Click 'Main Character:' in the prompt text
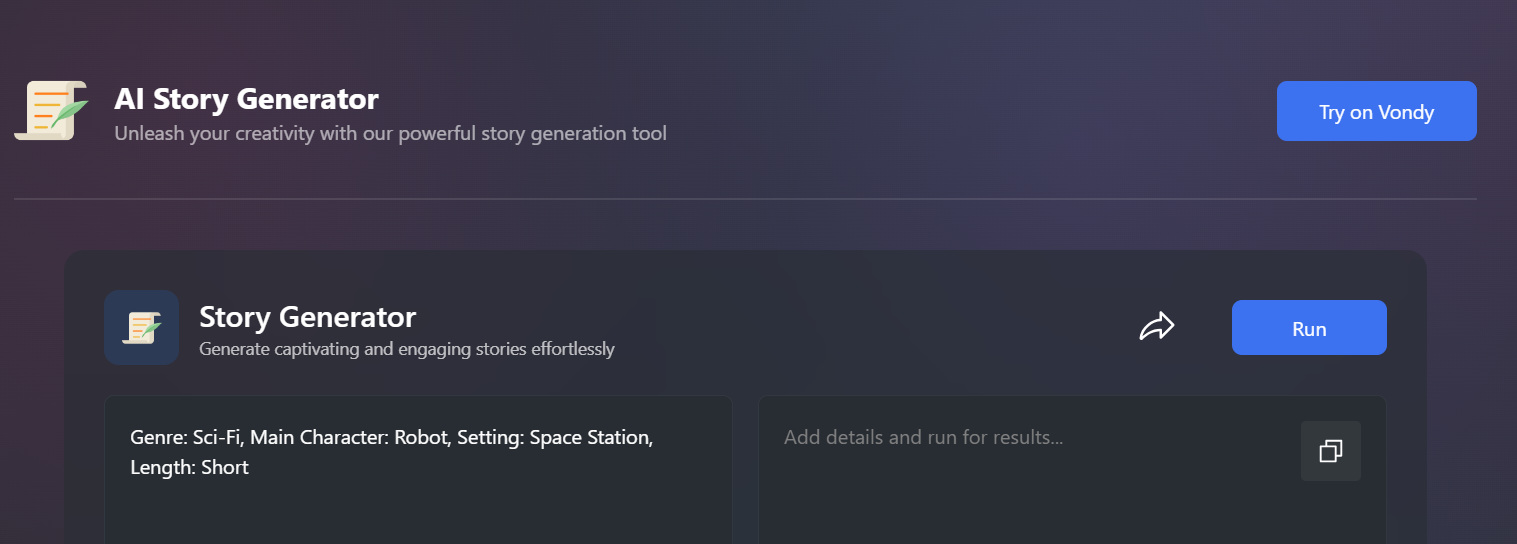 pyautogui.click(x=320, y=437)
